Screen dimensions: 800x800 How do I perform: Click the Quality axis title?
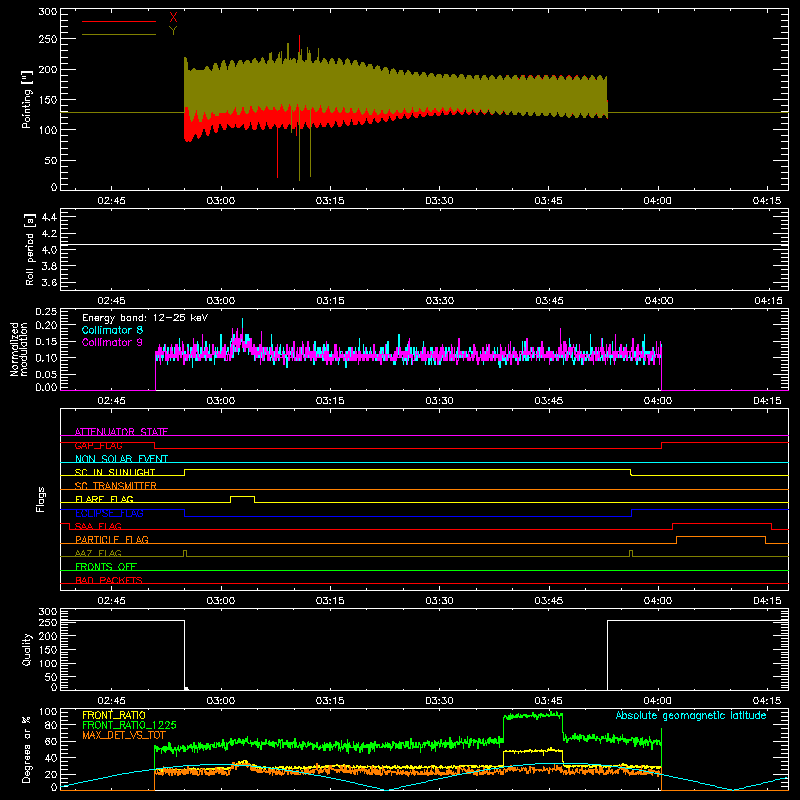coord(27,649)
